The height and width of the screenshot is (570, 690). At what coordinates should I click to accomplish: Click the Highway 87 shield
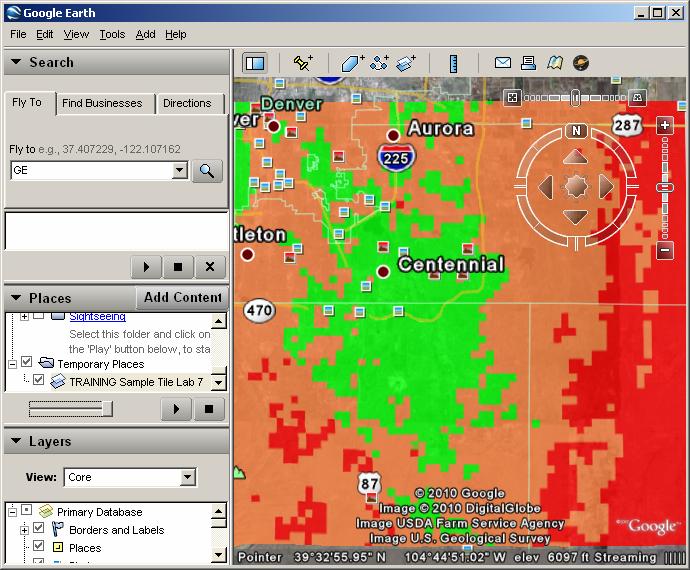coord(369,484)
